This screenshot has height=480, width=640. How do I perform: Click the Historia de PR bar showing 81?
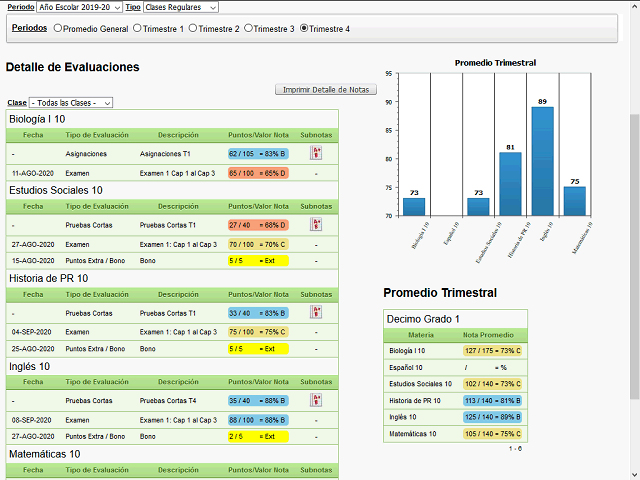510,184
